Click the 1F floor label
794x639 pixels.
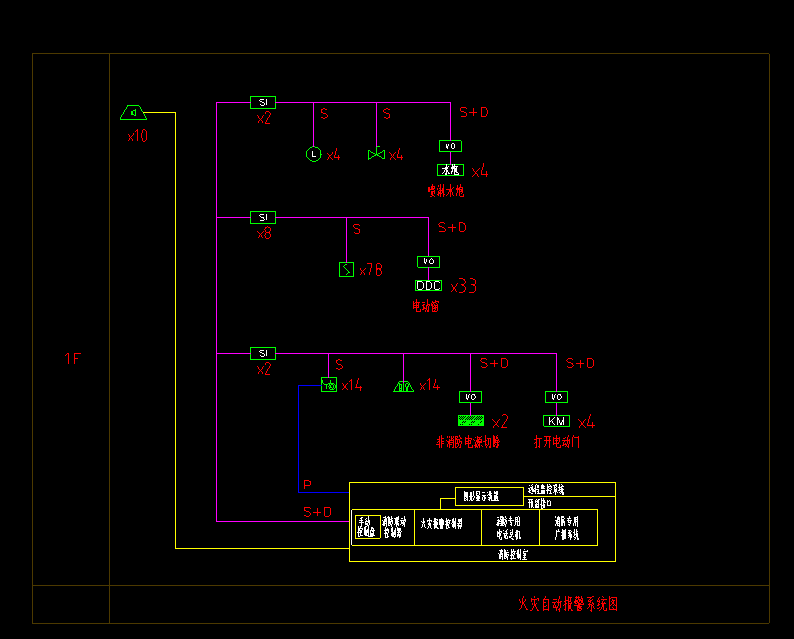pos(72,358)
